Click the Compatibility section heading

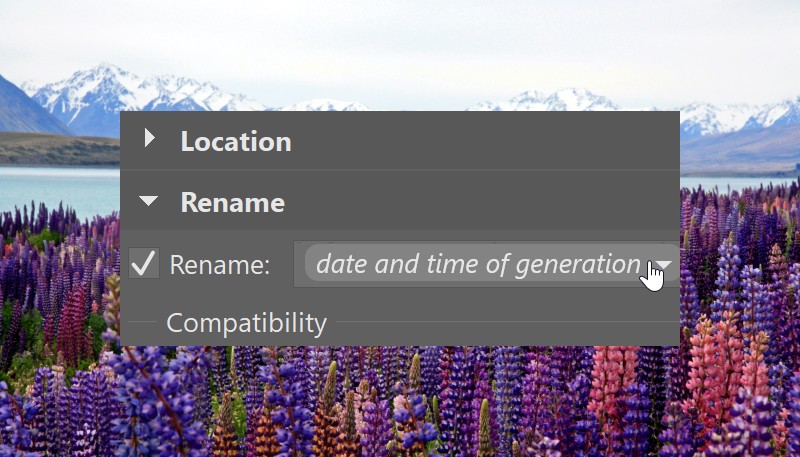click(246, 323)
